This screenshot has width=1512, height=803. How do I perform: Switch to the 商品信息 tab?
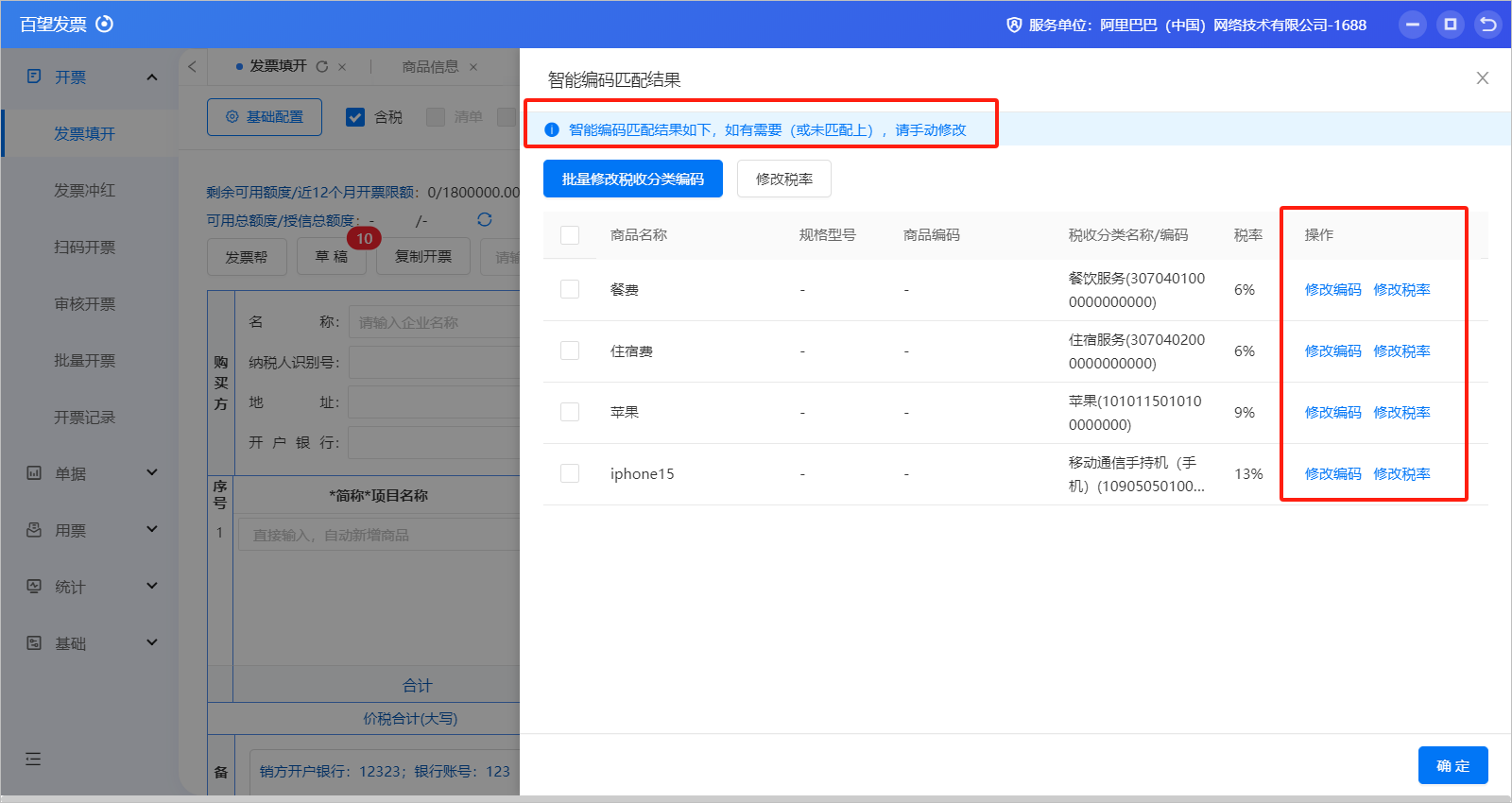[430, 66]
